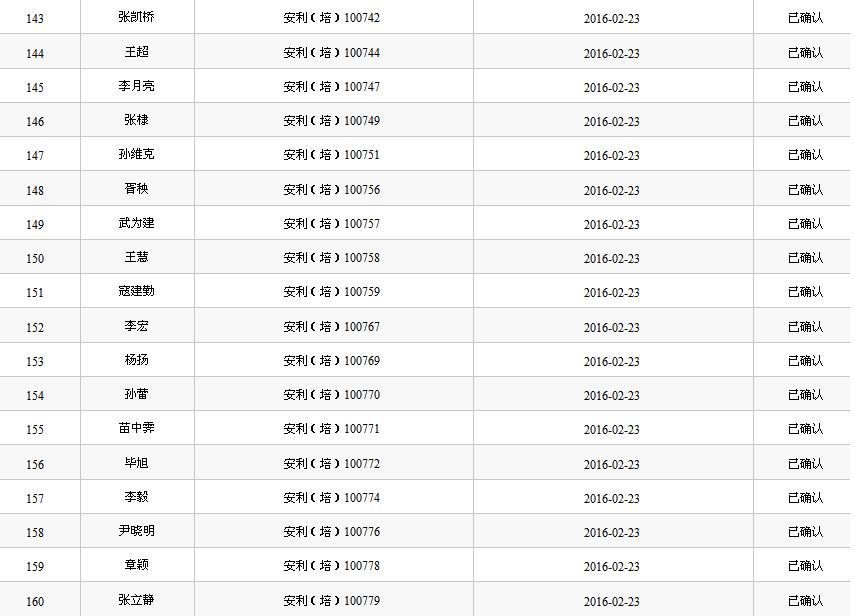Click the name 李宏

tap(136, 327)
